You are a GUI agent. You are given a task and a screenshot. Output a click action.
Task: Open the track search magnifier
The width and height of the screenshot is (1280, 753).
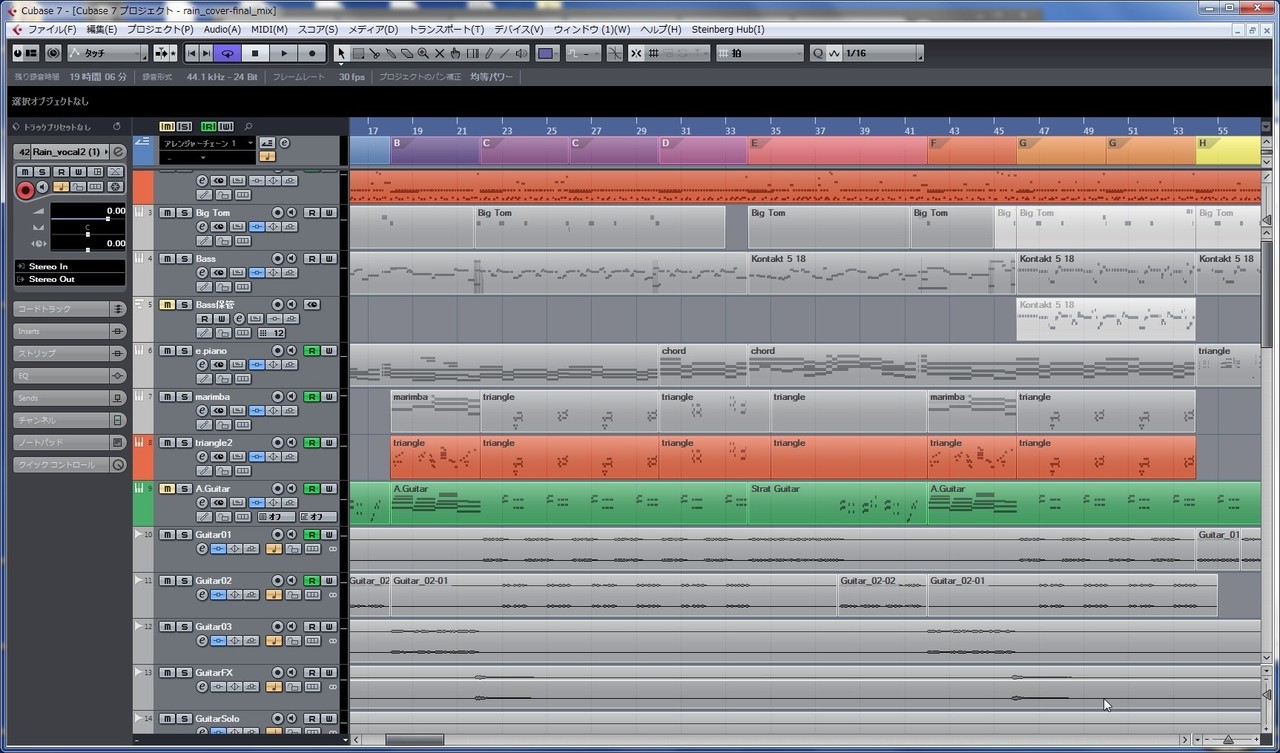pyautogui.click(x=248, y=126)
